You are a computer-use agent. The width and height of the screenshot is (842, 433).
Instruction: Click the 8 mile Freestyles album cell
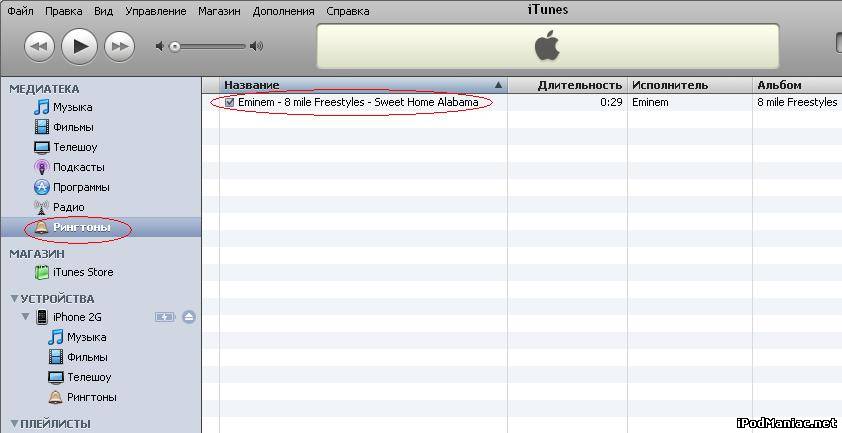(797, 102)
